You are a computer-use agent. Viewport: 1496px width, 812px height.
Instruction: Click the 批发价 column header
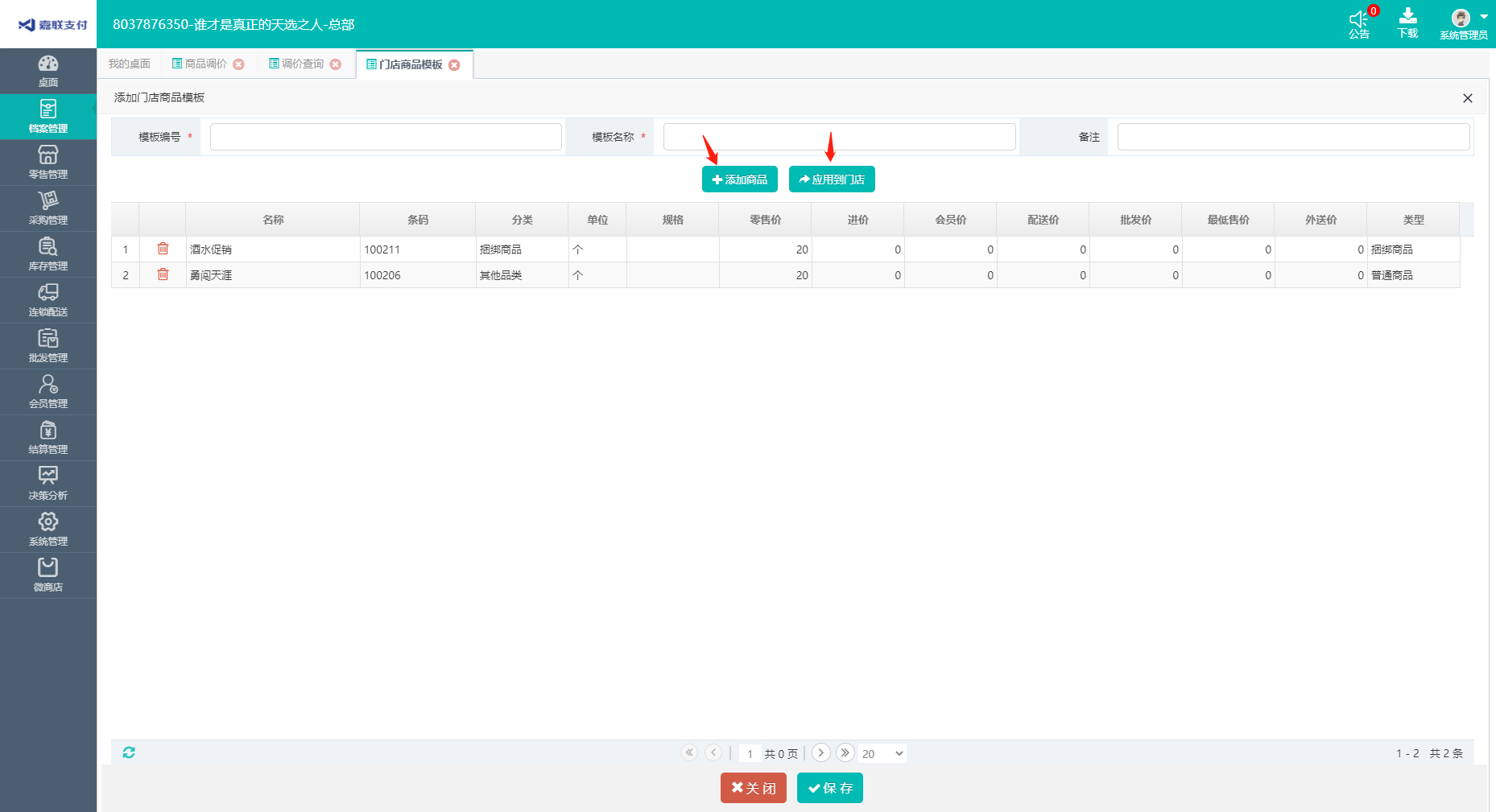tap(1135, 220)
